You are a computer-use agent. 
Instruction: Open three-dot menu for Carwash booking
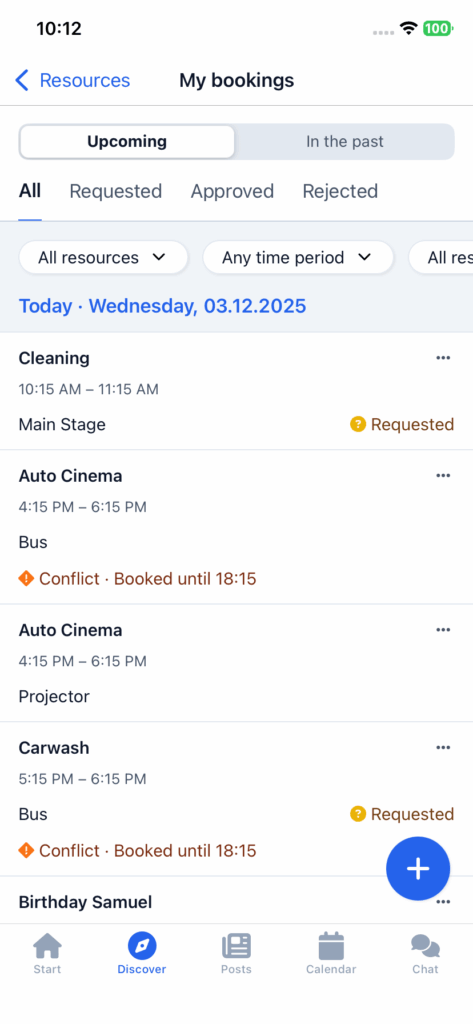click(444, 747)
